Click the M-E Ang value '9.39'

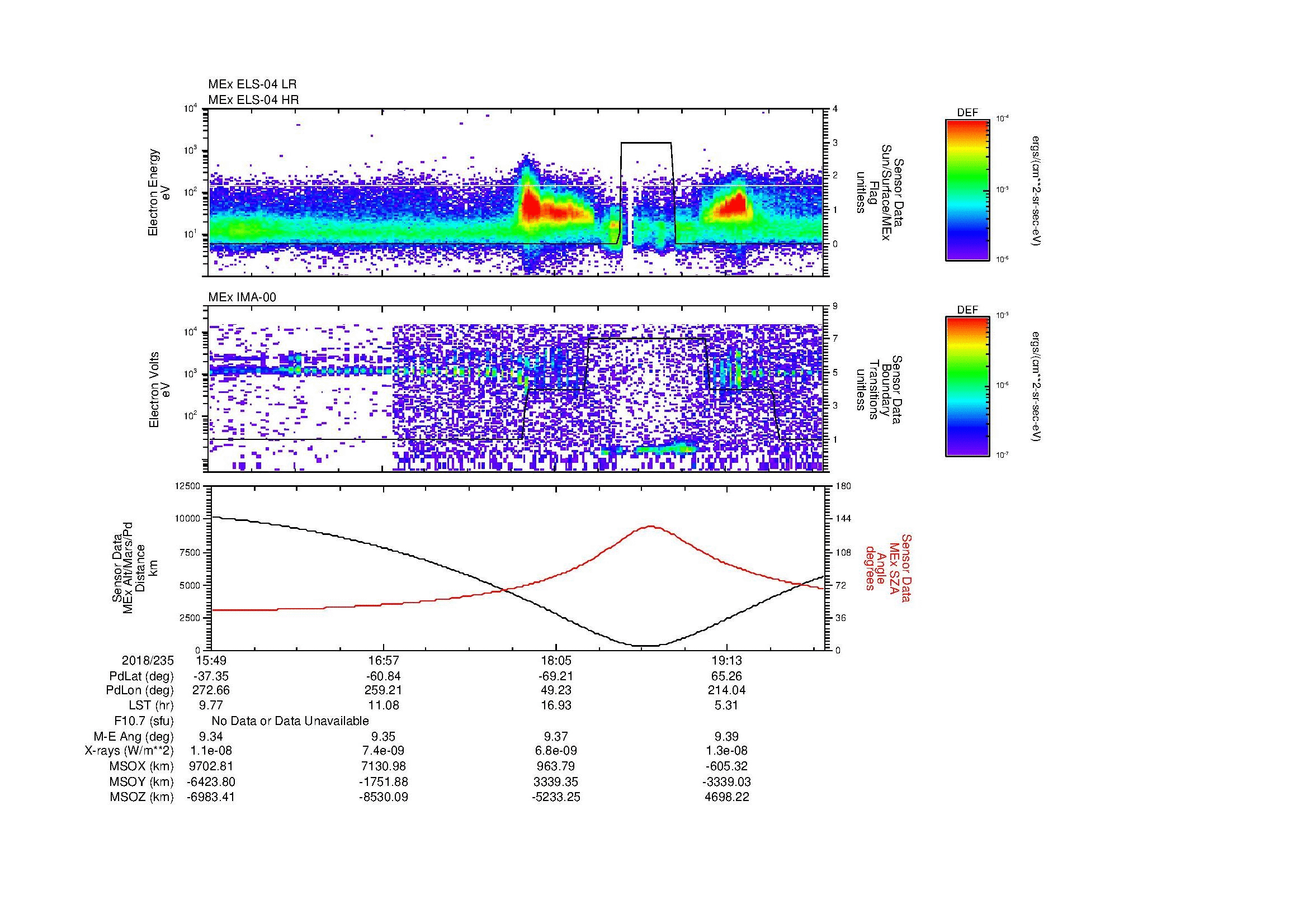(x=727, y=737)
